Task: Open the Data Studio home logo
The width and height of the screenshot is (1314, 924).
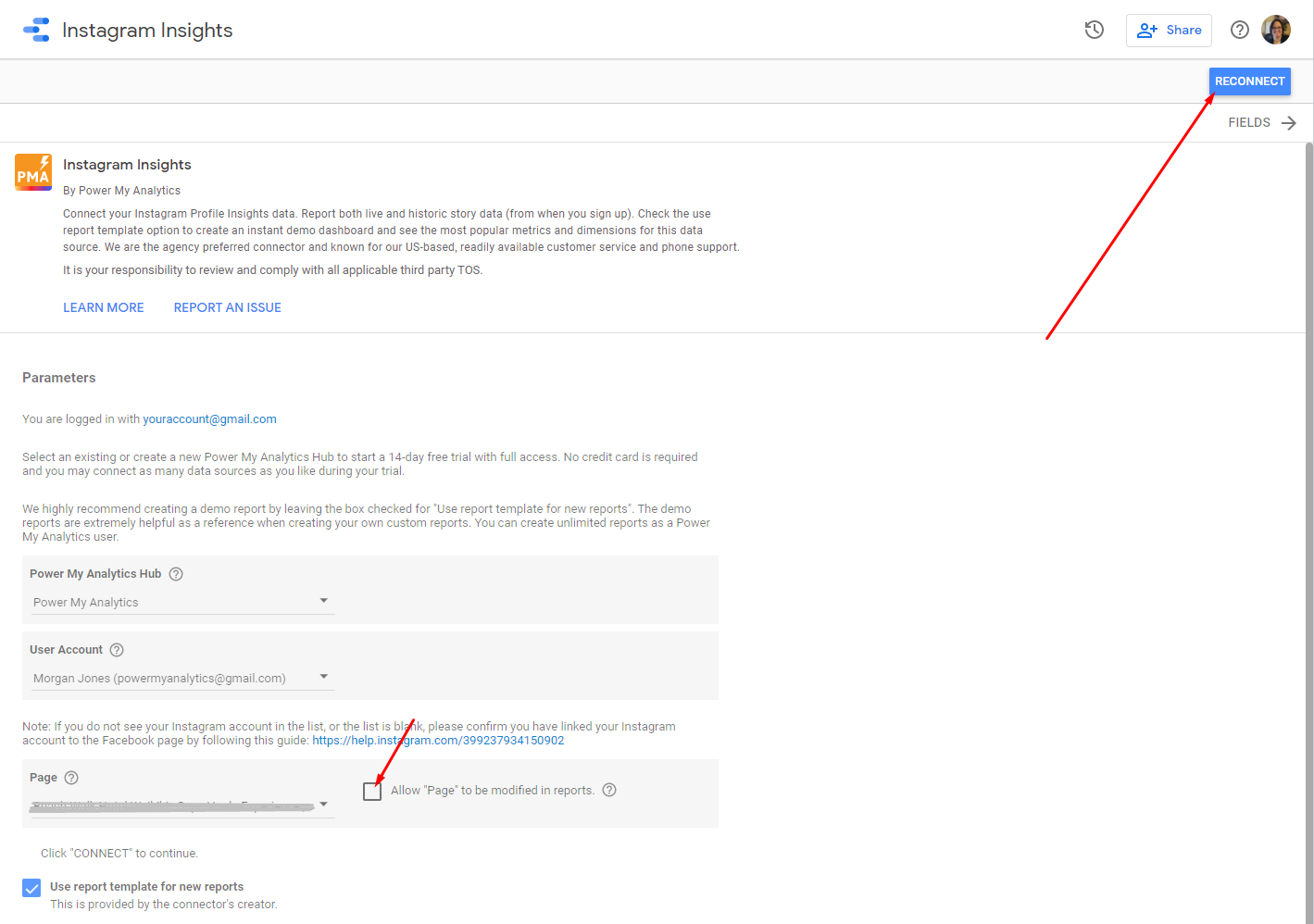Action: (x=36, y=30)
